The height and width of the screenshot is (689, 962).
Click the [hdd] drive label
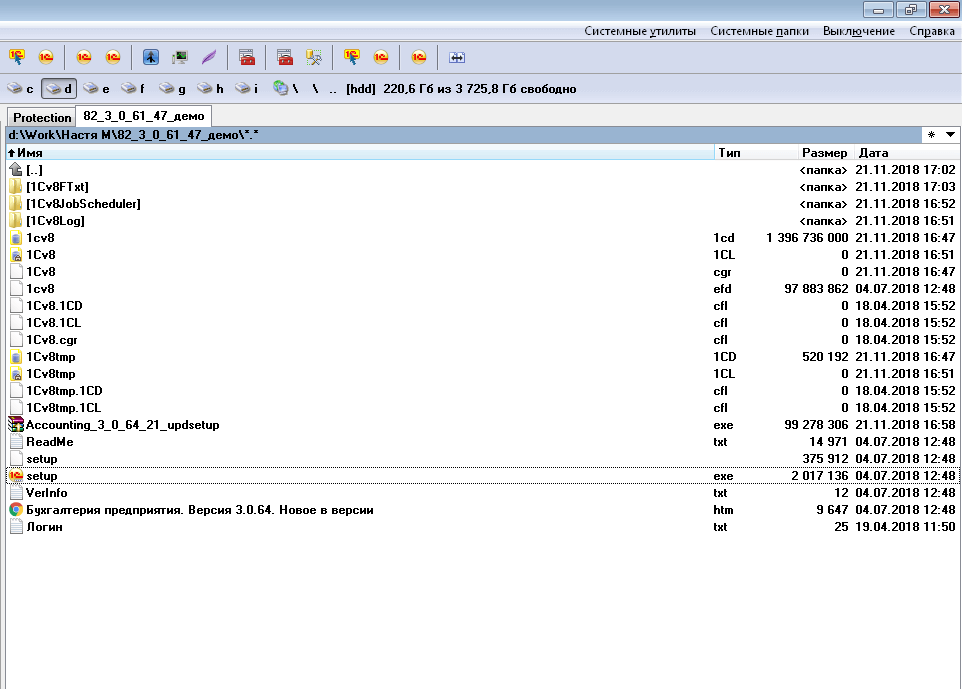click(x=361, y=89)
